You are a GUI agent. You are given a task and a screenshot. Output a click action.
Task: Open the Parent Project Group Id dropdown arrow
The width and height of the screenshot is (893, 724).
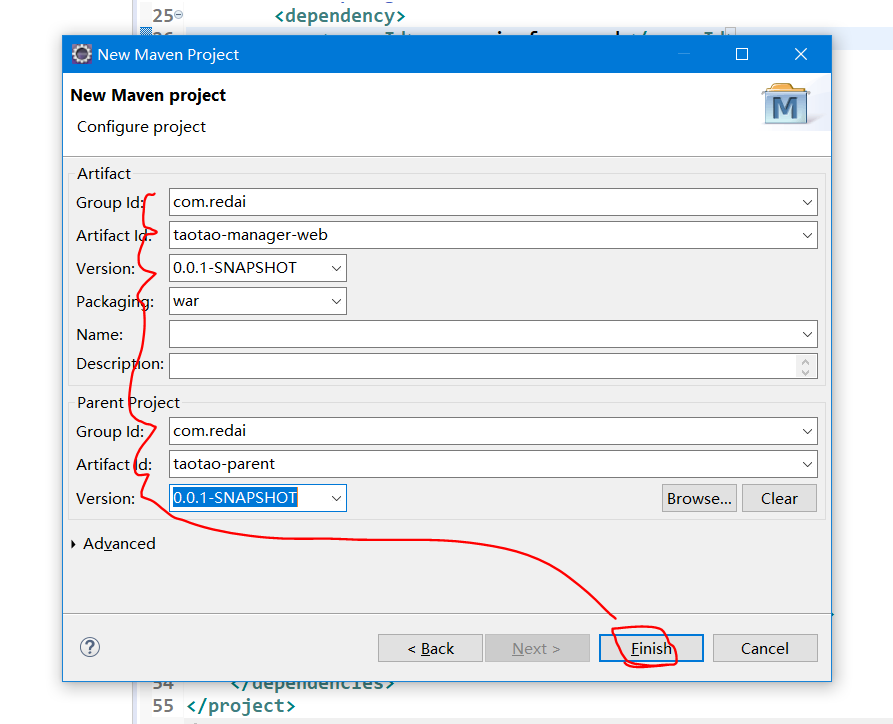[x=807, y=431]
